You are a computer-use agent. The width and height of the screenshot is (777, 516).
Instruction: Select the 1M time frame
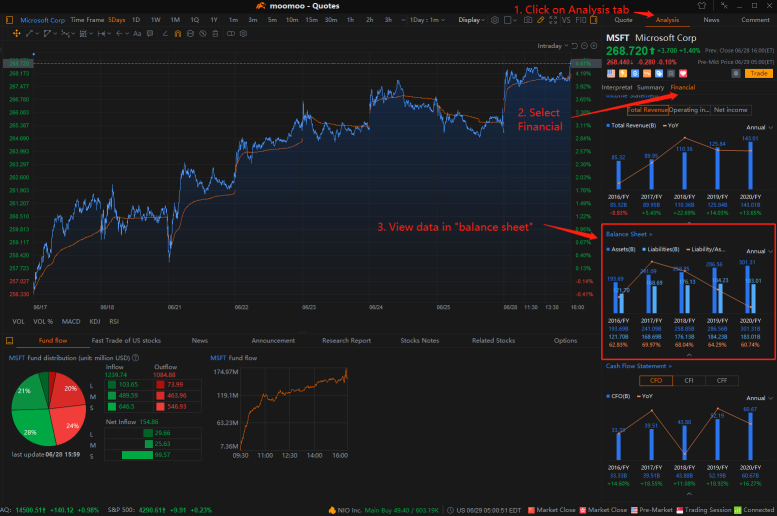pyautogui.click(x=175, y=20)
